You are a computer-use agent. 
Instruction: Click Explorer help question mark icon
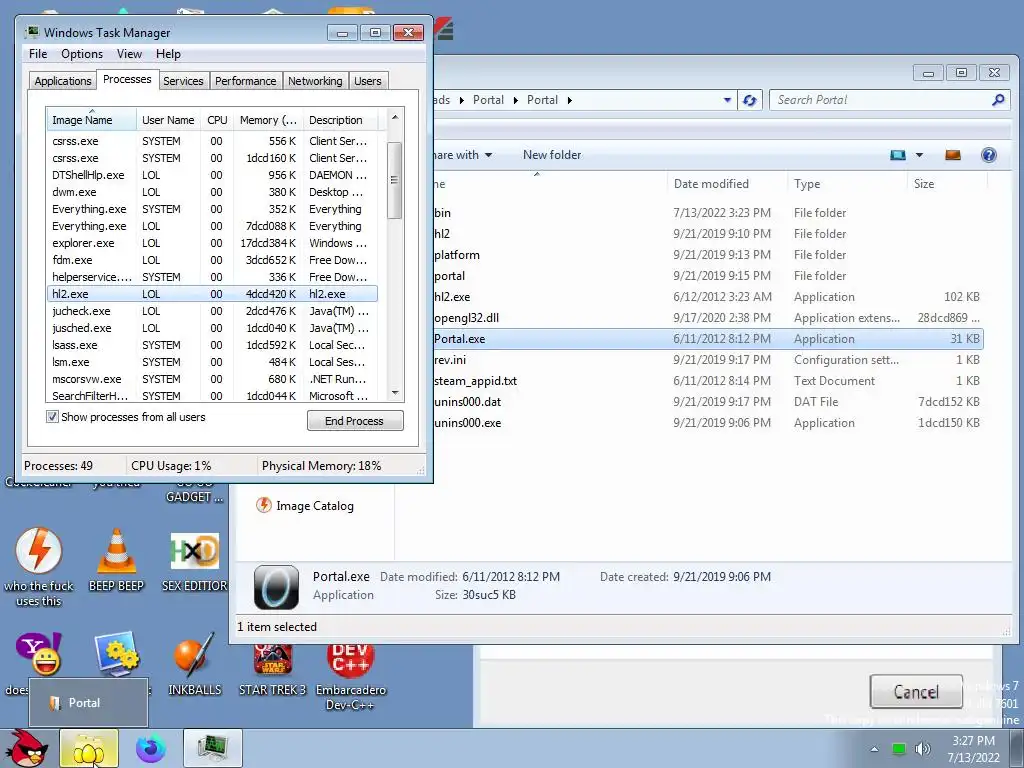[989, 155]
